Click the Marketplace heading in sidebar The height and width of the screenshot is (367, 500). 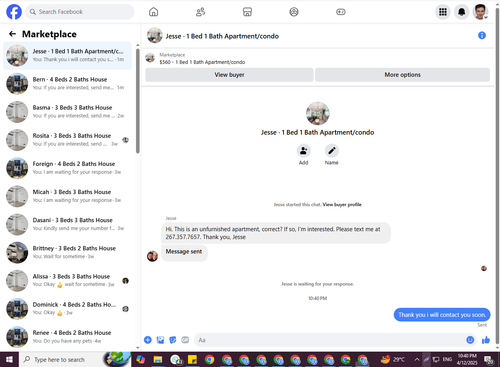(49, 34)
